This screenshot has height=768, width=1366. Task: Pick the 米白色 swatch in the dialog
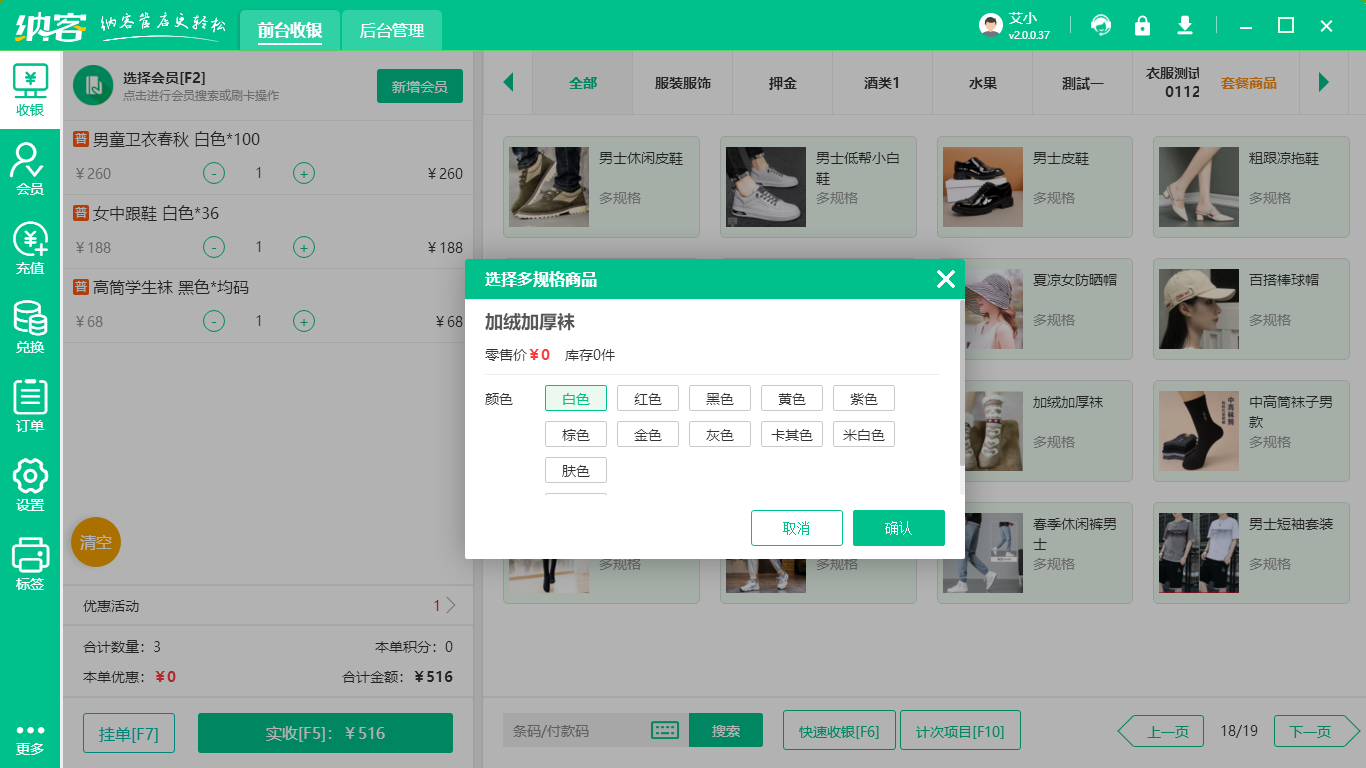(x=863, y=433)
